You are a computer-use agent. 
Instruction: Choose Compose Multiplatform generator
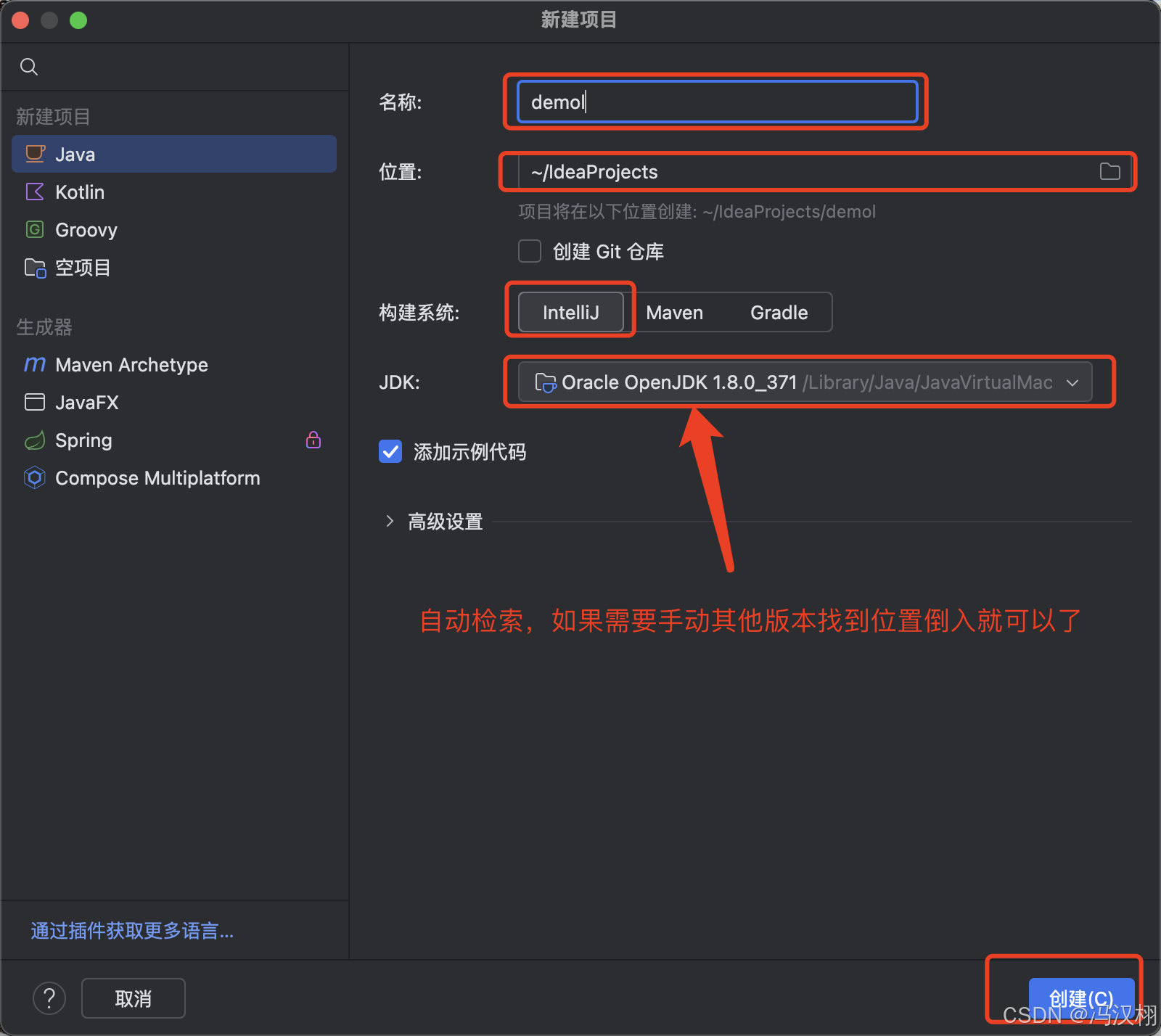coord(174,477)
